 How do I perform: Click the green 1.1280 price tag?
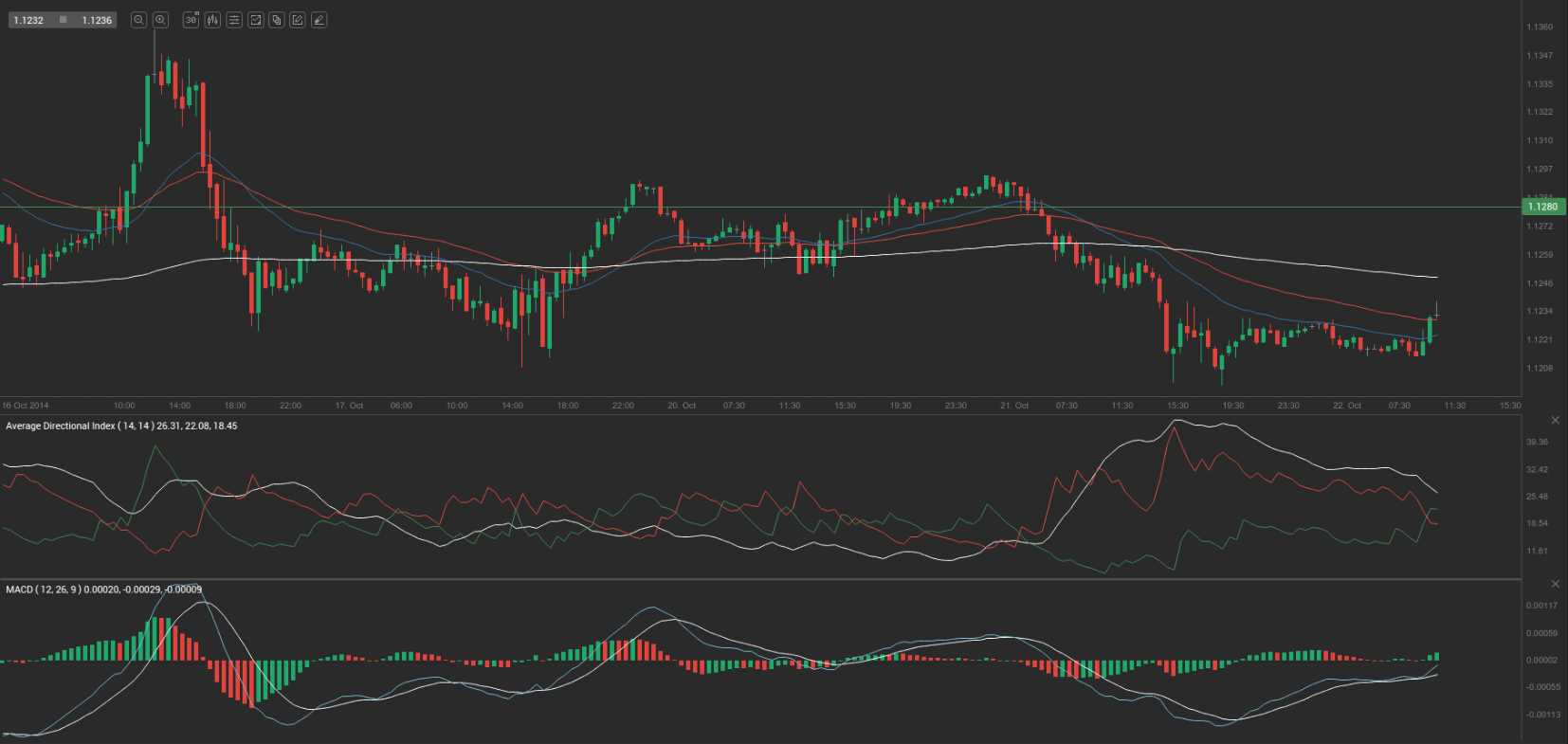(x=1542, y=207)
